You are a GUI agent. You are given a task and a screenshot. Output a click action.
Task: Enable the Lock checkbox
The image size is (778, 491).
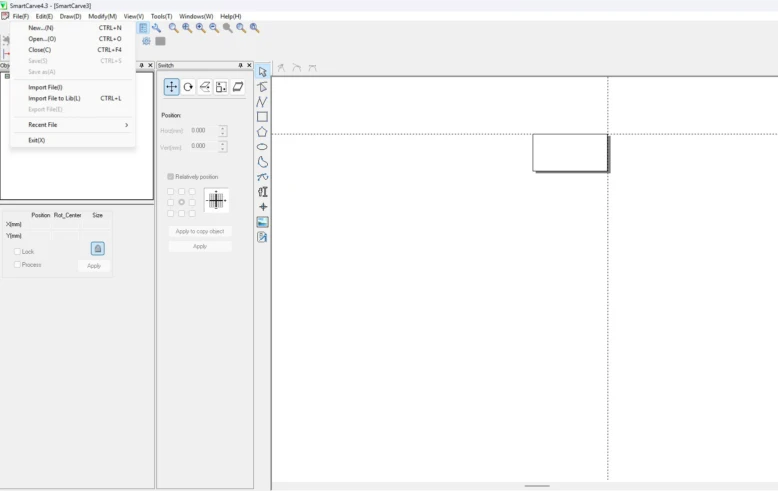pos(17,251)
